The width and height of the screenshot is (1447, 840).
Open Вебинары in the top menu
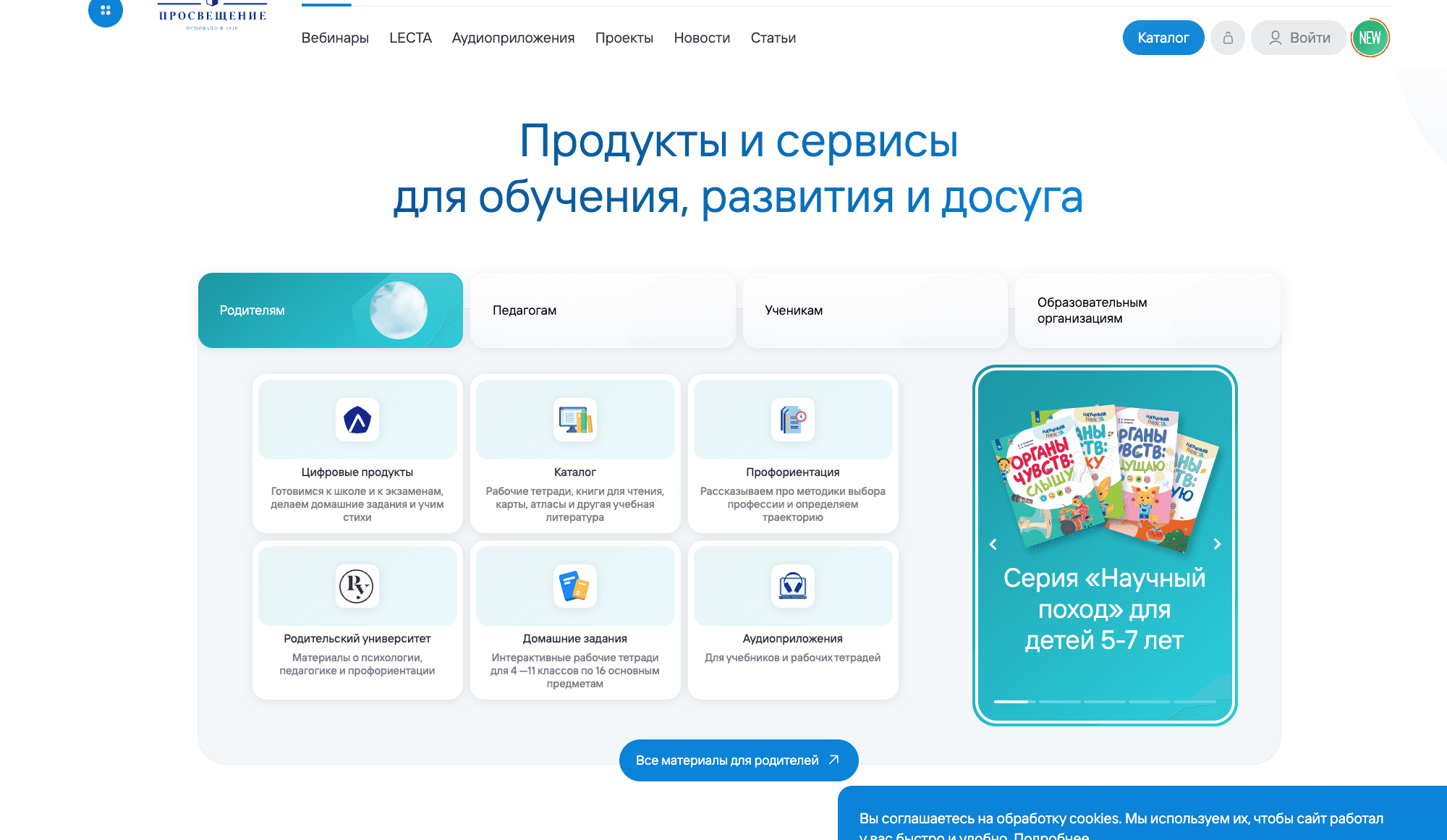335,38
